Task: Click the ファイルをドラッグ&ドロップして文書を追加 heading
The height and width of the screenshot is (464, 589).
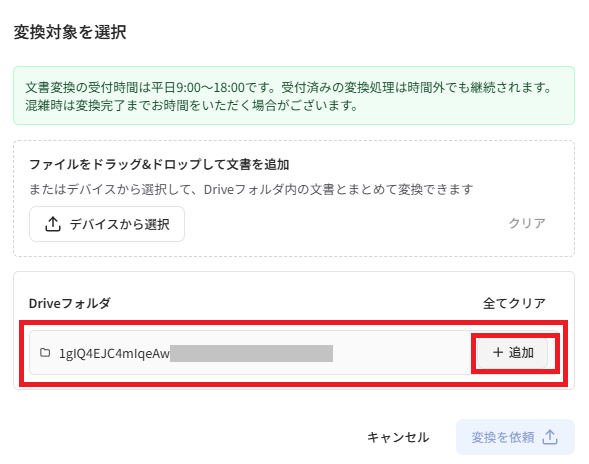Action: [159, 164]
